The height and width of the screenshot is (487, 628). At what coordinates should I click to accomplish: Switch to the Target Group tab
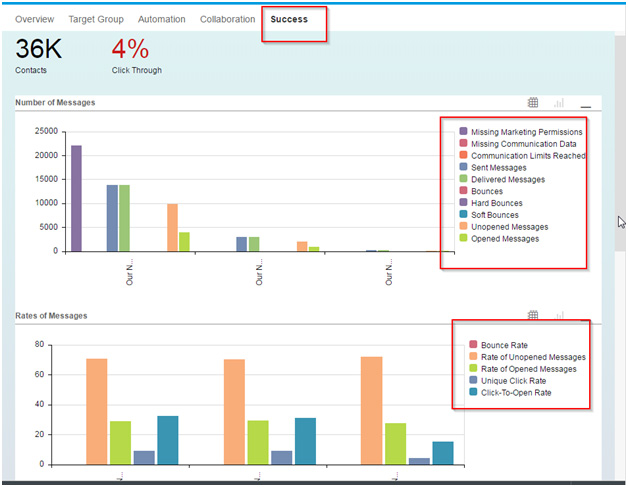coord(96,19)
